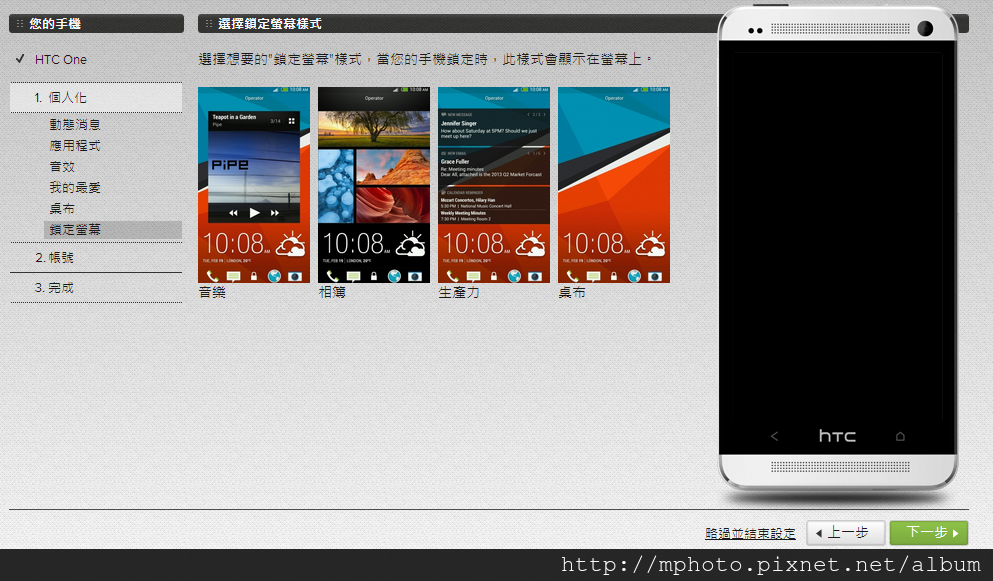Select the 音樂 lock screen style thumbnail
The image size is (993, 581).
[254, 185]
